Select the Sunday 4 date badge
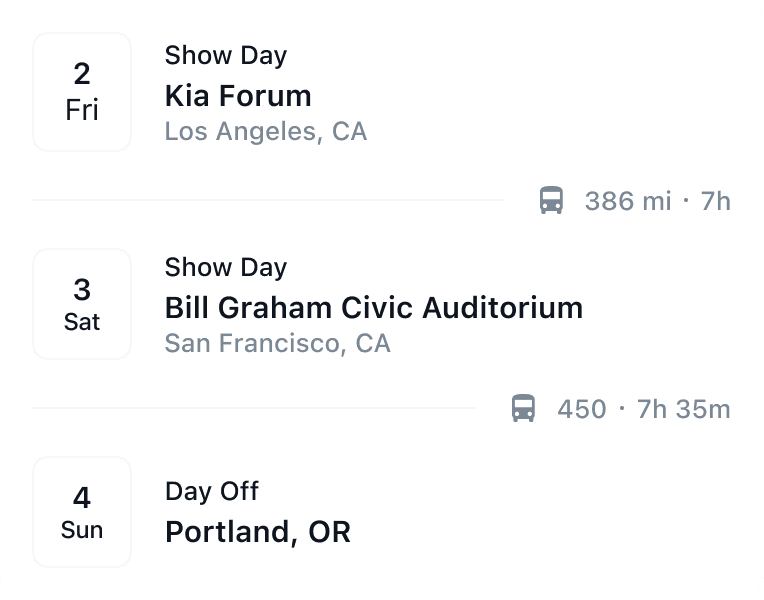This screenshot has height=600, width=764. point(82,512)
